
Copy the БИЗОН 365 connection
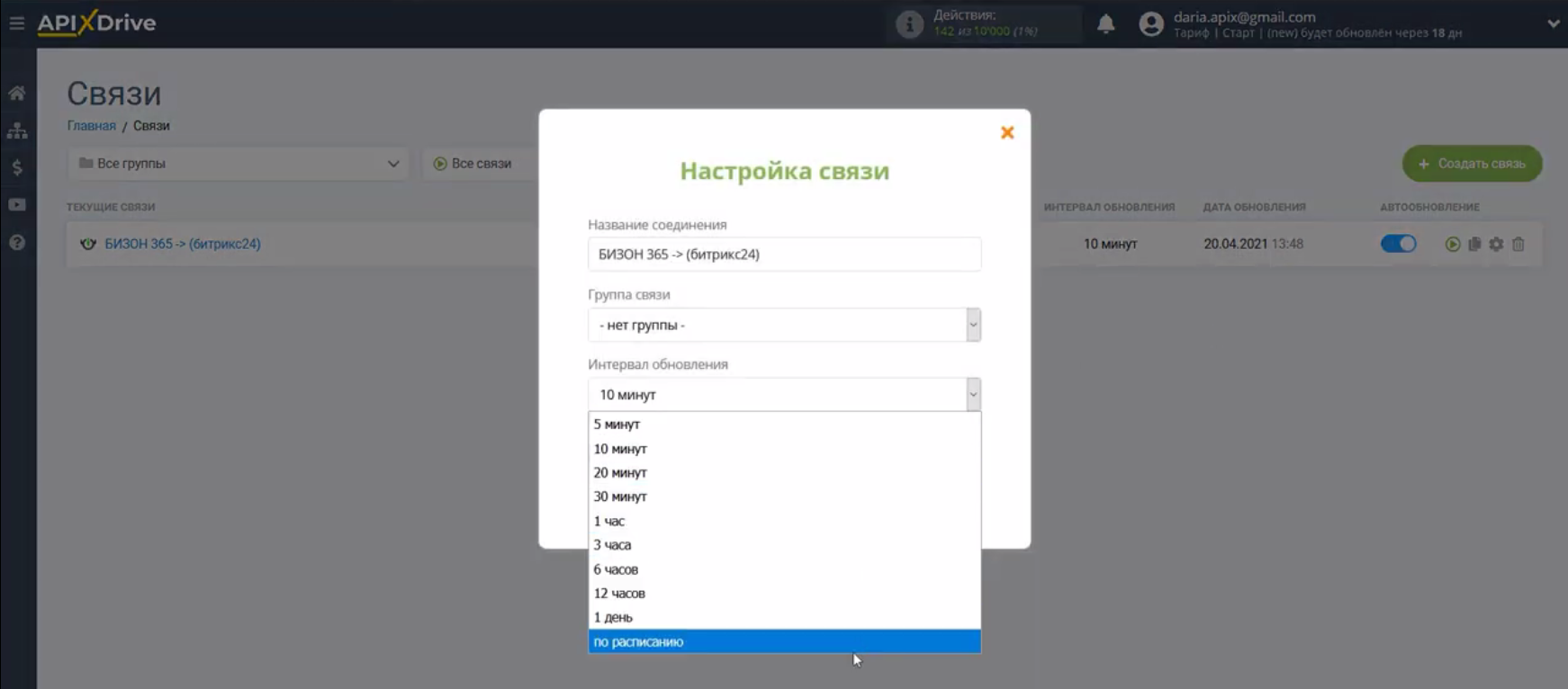point(1474,244)
